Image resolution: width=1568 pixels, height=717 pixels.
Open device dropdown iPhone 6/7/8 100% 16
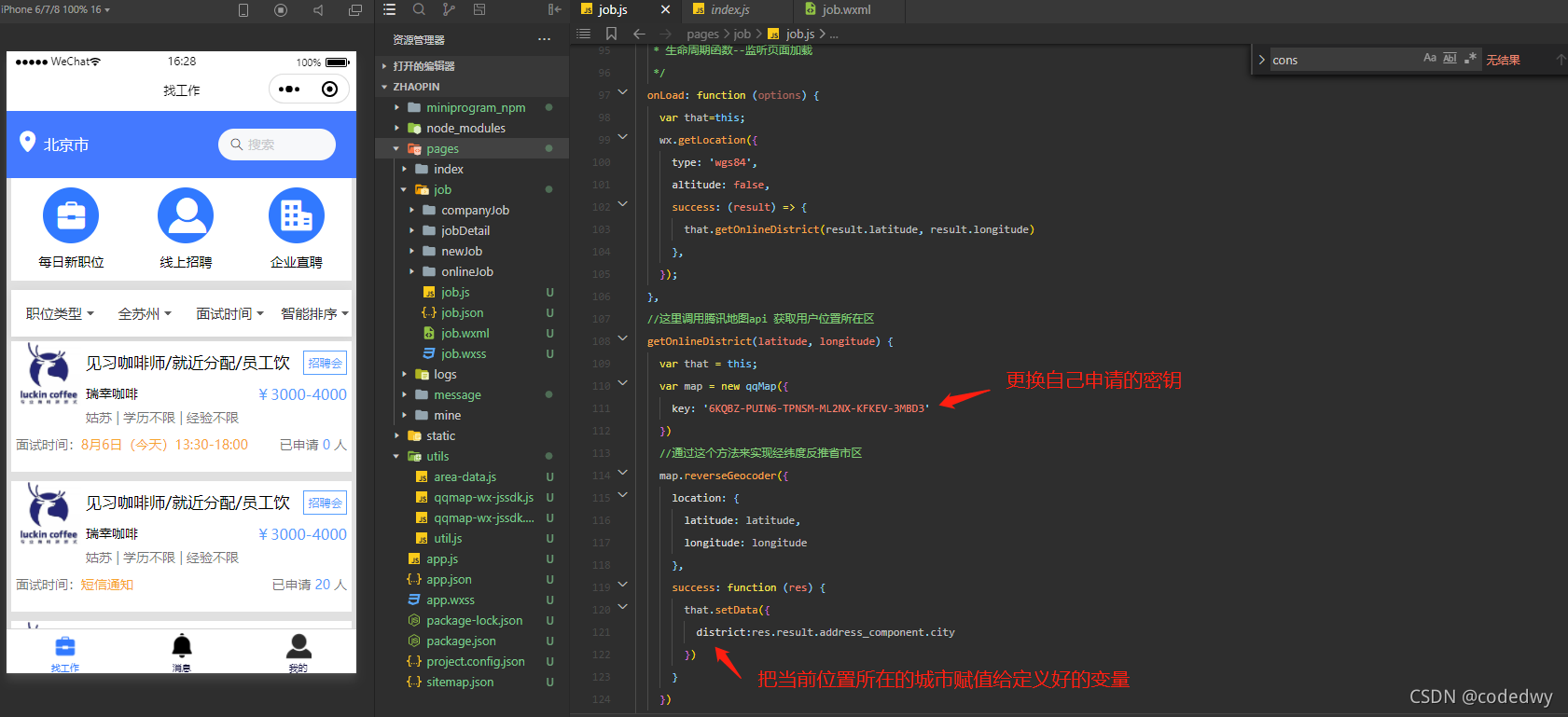(x=56, y=9)
